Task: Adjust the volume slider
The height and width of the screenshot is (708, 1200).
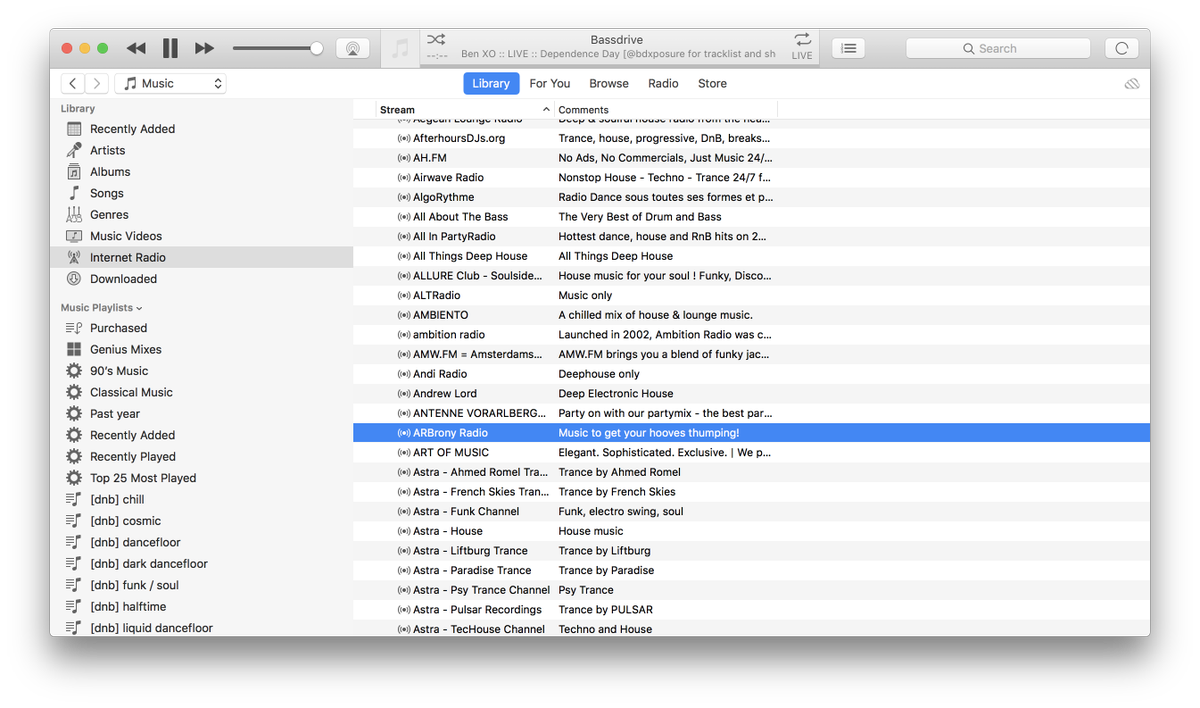Action: click(277, 48)
